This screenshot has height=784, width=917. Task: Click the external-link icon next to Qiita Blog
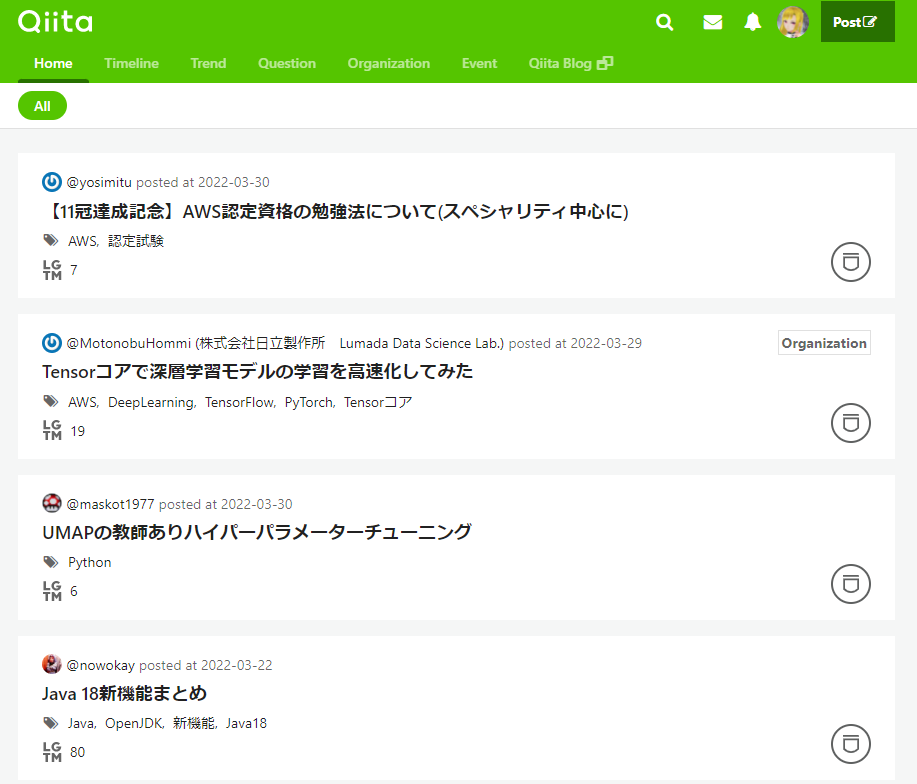607,62
